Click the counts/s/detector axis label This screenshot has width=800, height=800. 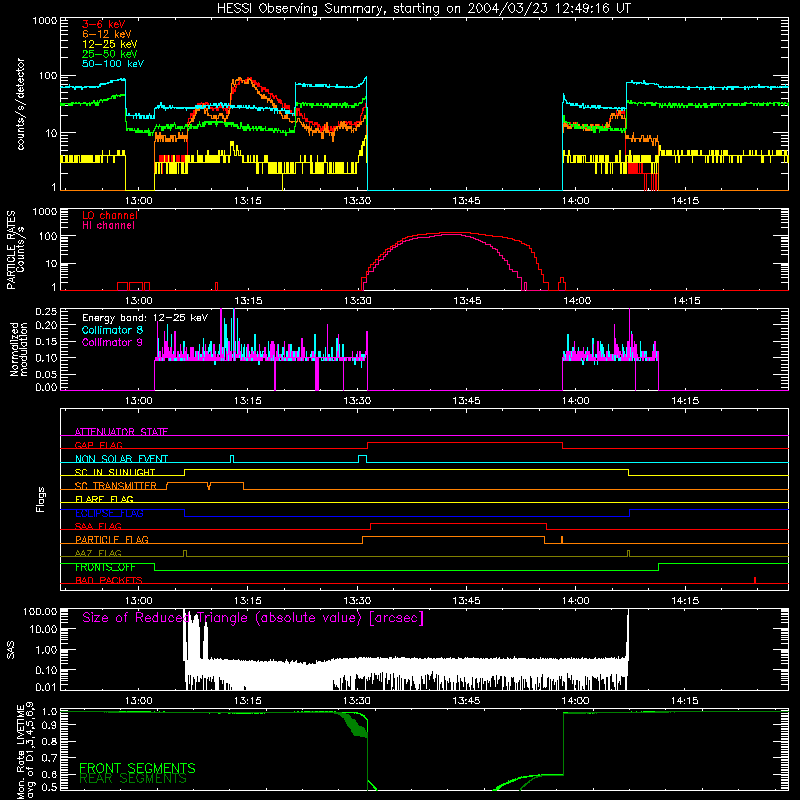pyautogui.click(x=20, y=104)
